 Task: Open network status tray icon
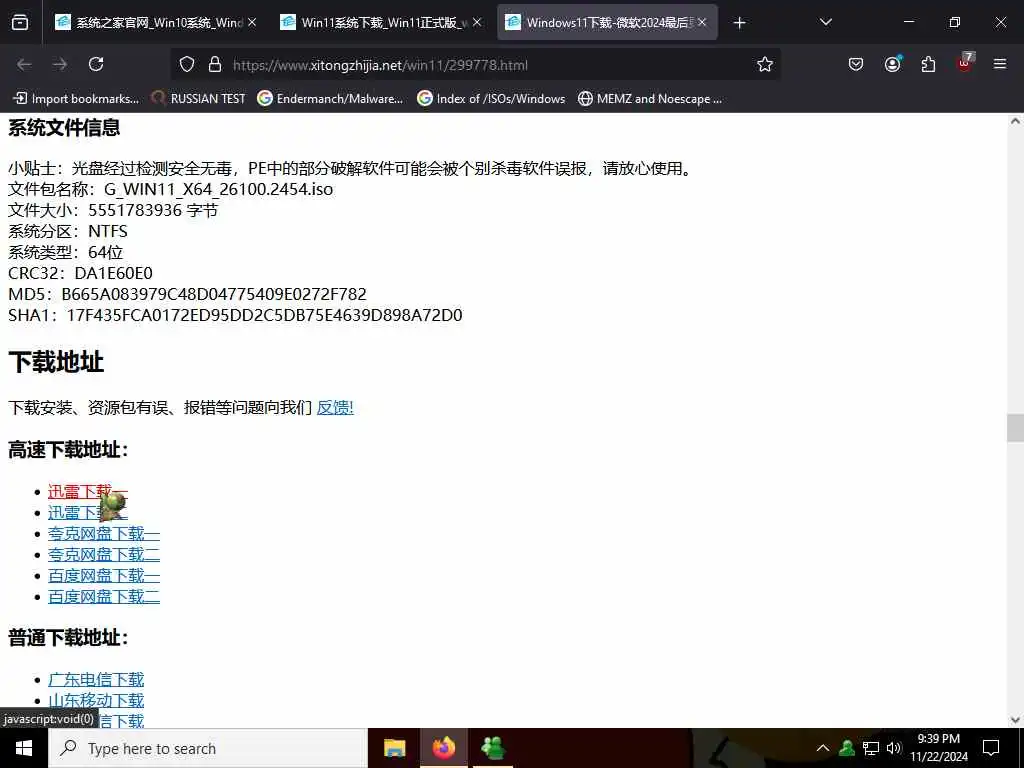pyautogui.click(x=871, y=748)
